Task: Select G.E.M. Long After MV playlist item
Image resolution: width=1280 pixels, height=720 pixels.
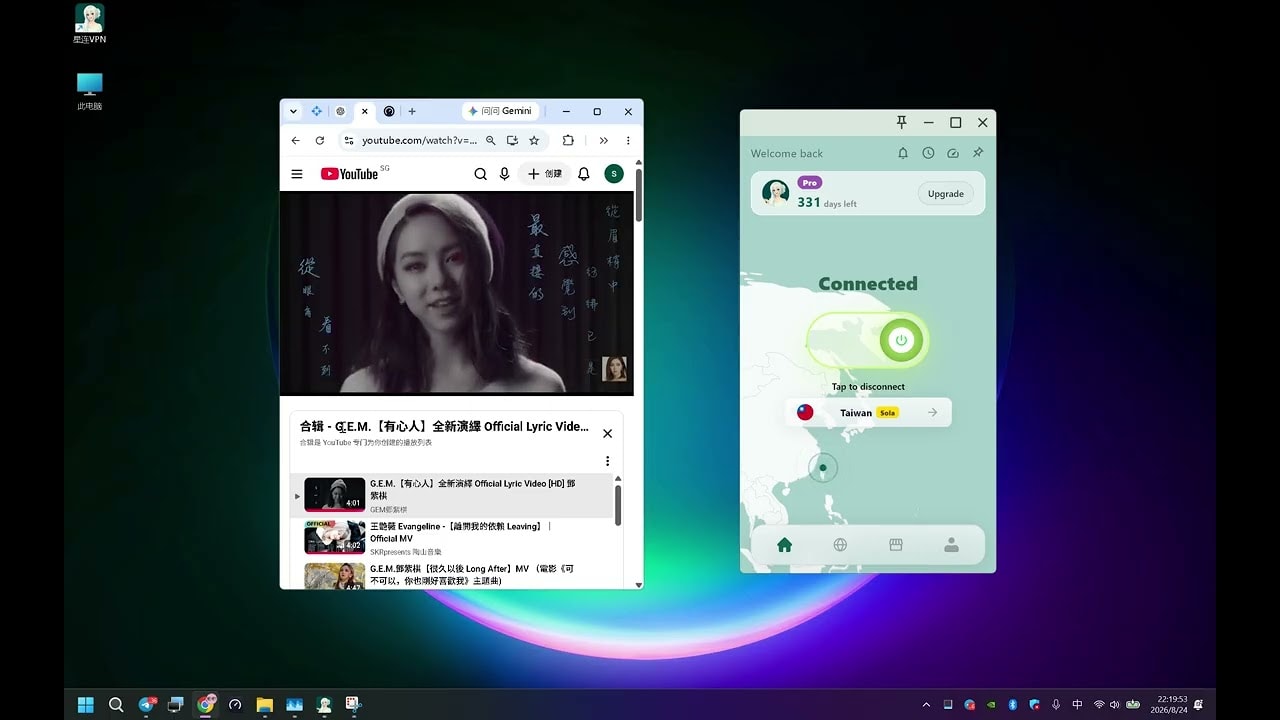Action: pos(451,576)
